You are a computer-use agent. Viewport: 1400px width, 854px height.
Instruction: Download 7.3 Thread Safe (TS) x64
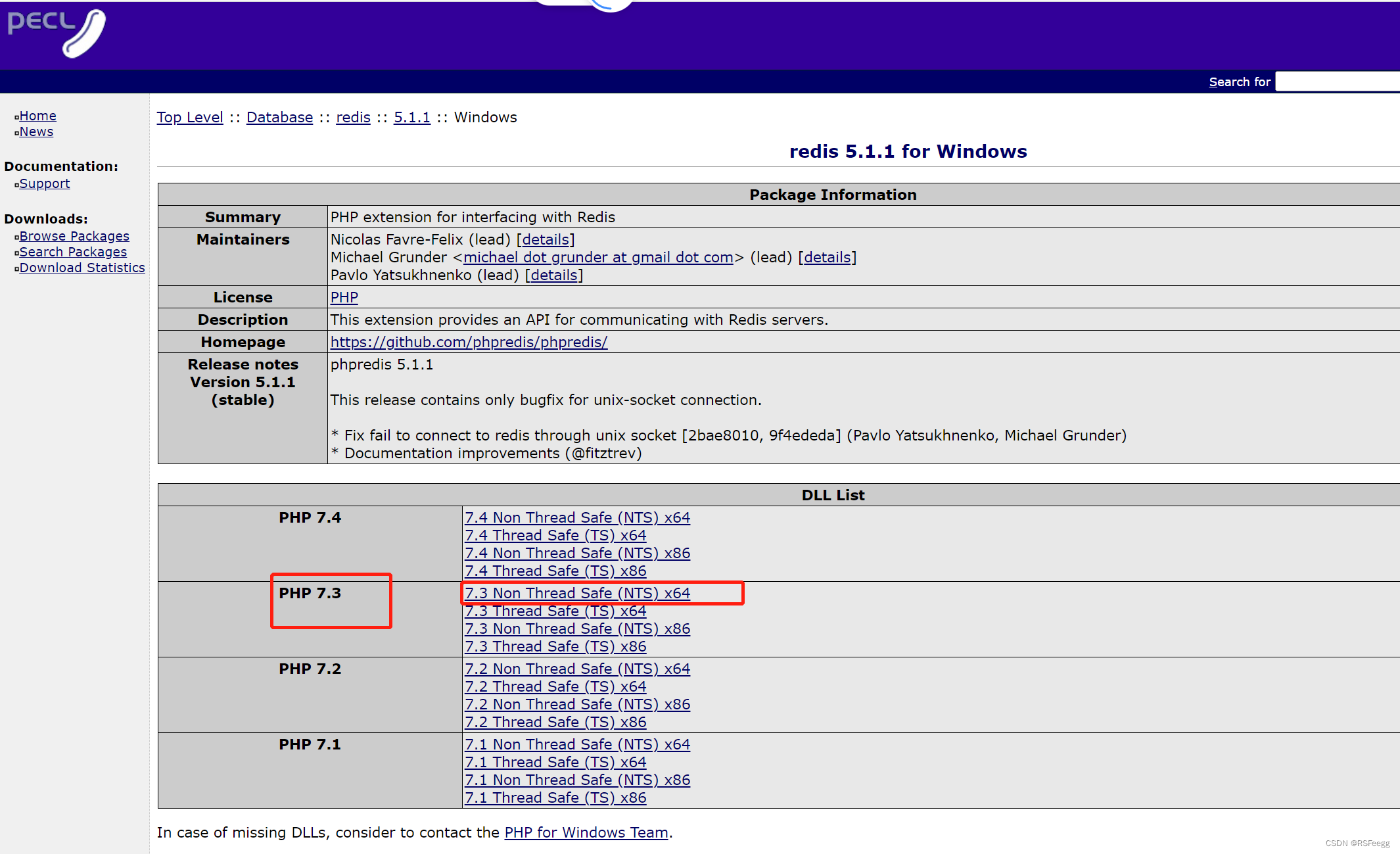click(555, 611)
